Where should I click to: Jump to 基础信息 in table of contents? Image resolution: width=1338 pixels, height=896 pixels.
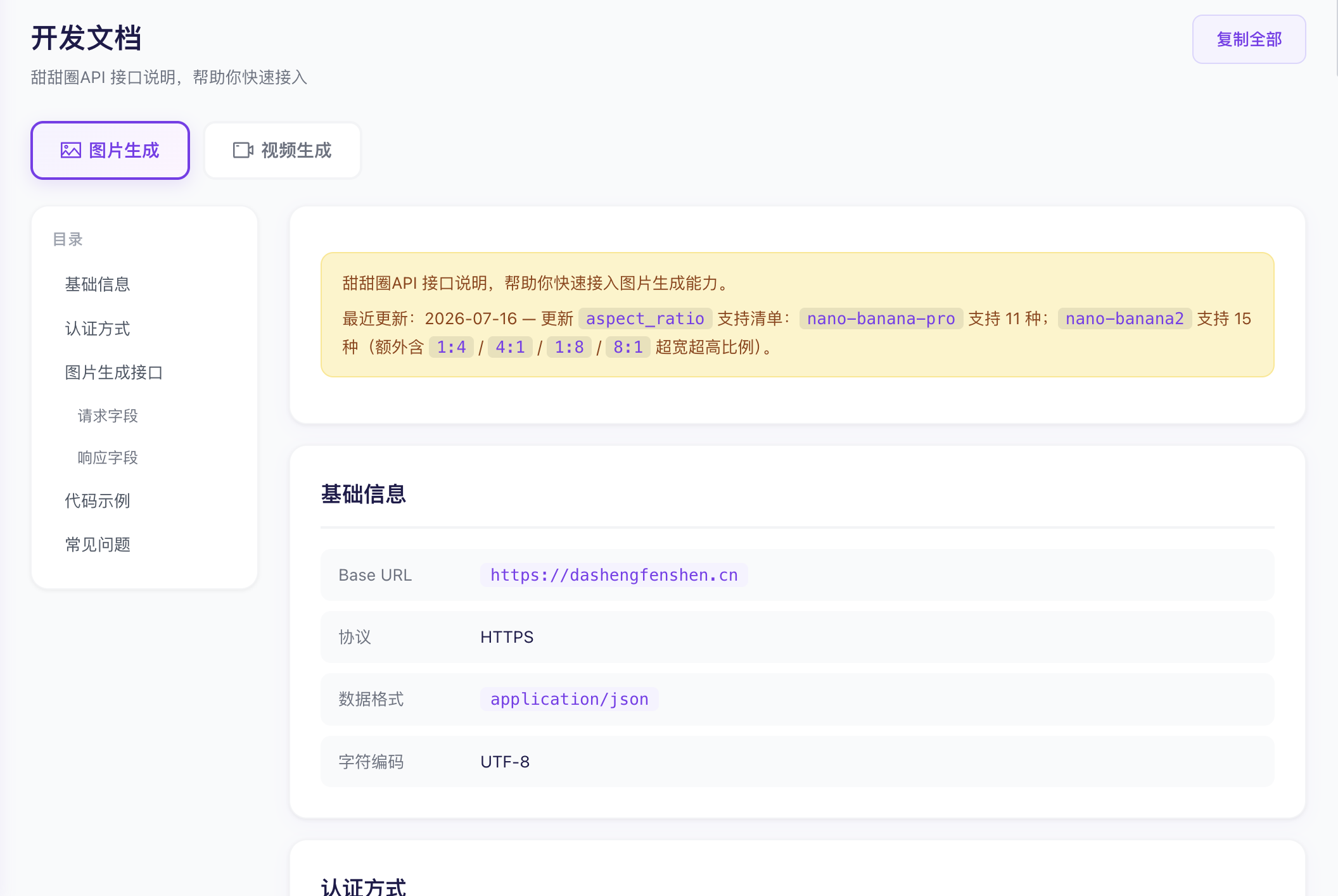point(98,284)
